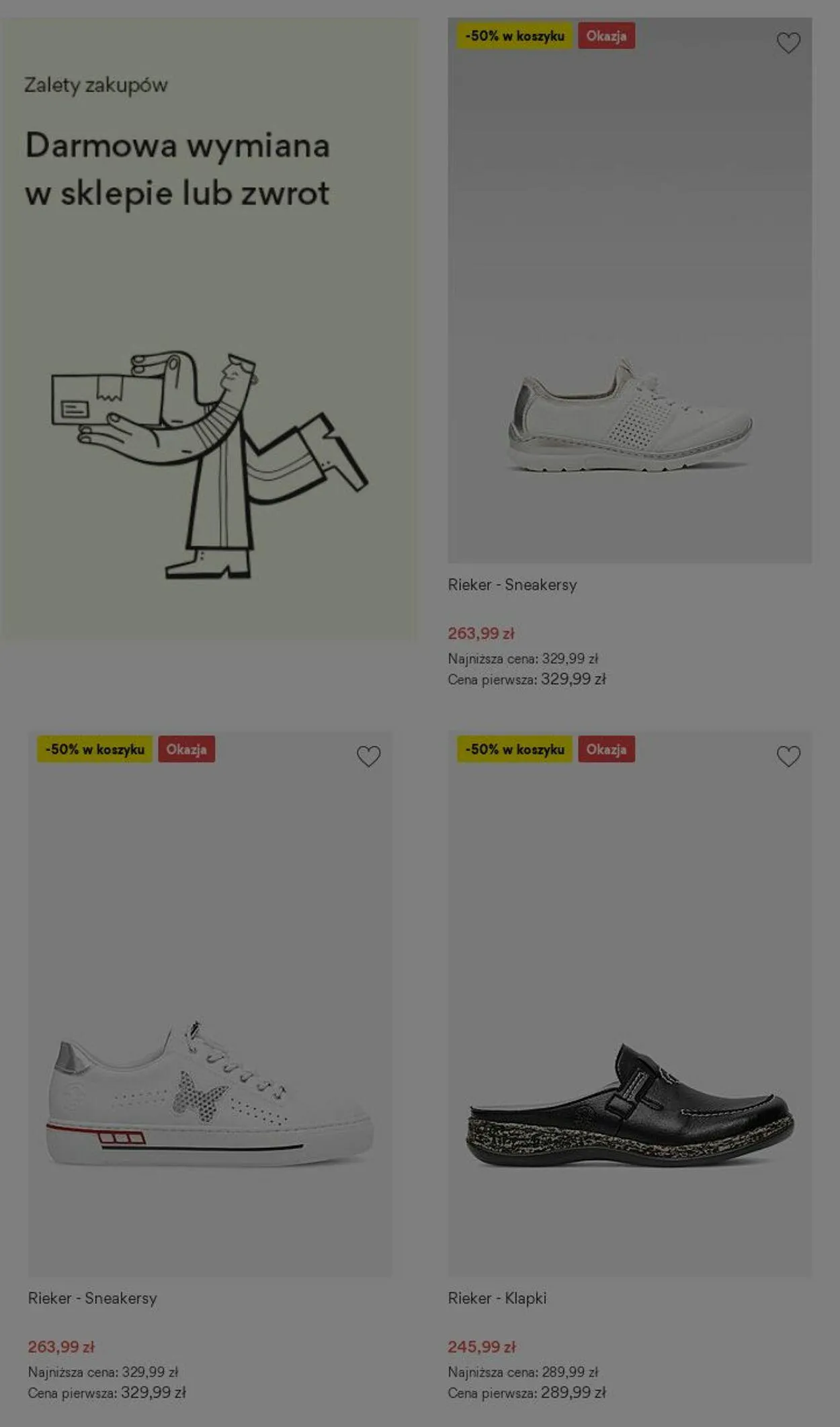840x1427 pixels.
Task: Select -50% w koszyku badge on butterfly sneakers
Action: tap(95, 749)
